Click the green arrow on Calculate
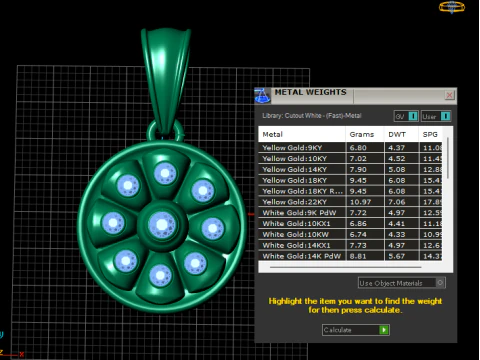 click(384, 330)
